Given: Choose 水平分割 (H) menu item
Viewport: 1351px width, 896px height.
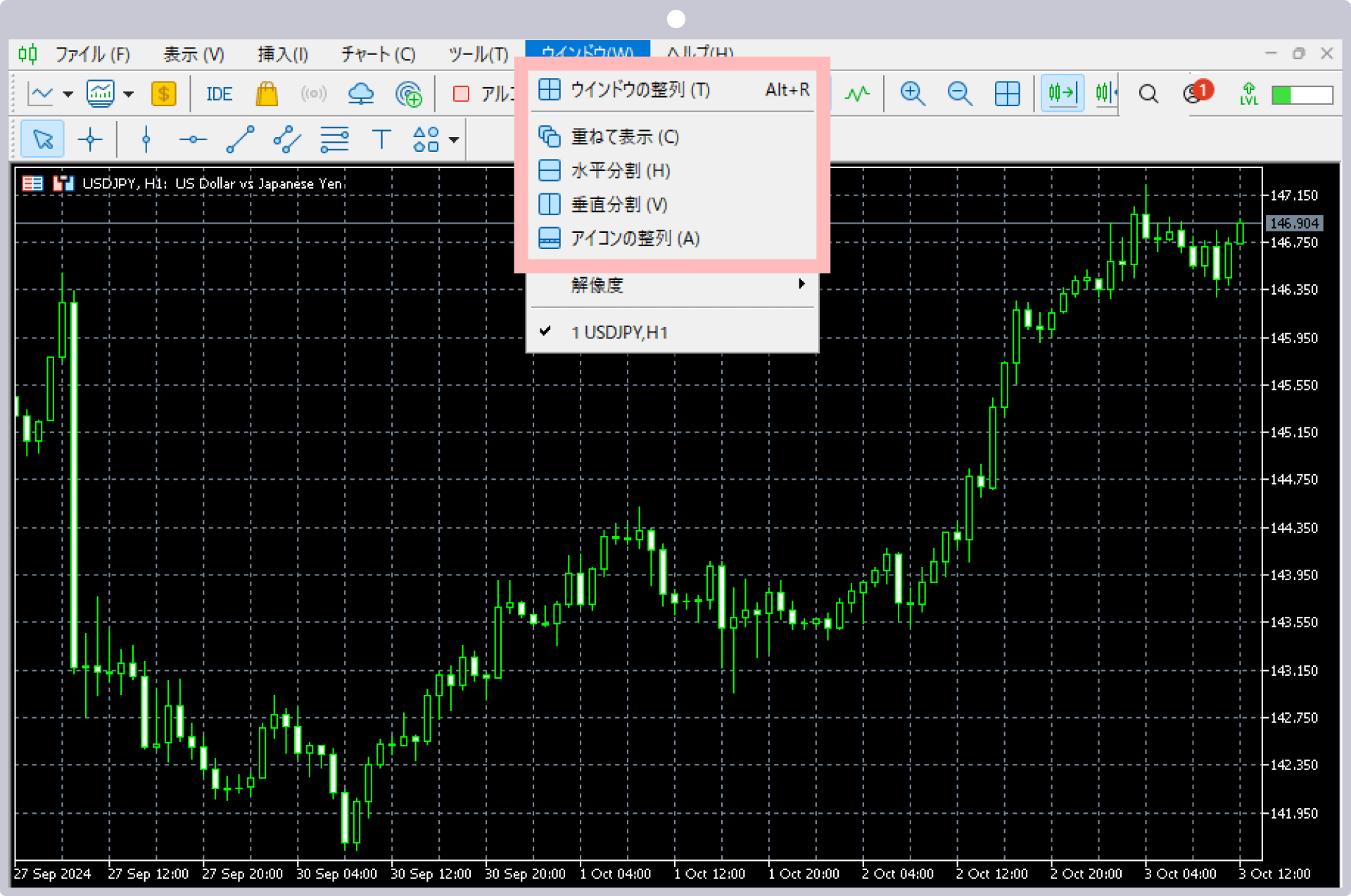Looking at the screenshot, I should click(x=620, y=171).
